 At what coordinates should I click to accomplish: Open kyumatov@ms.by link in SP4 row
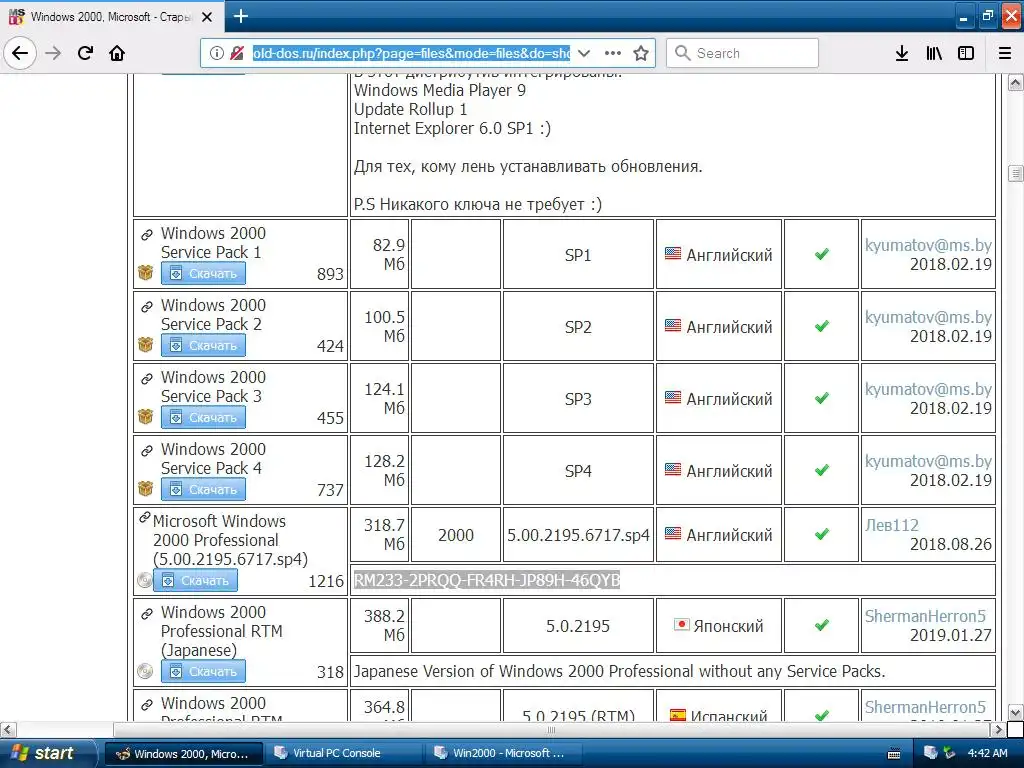928,461
